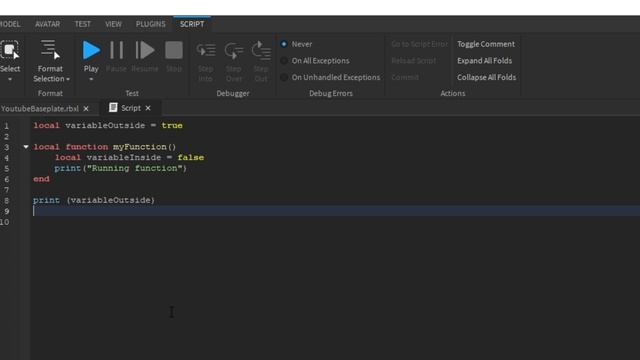Viewport: 640px width, 360px height.
Task: Open the YoutubeBaseplate.rbxl document tab
Action: (40, 109)
